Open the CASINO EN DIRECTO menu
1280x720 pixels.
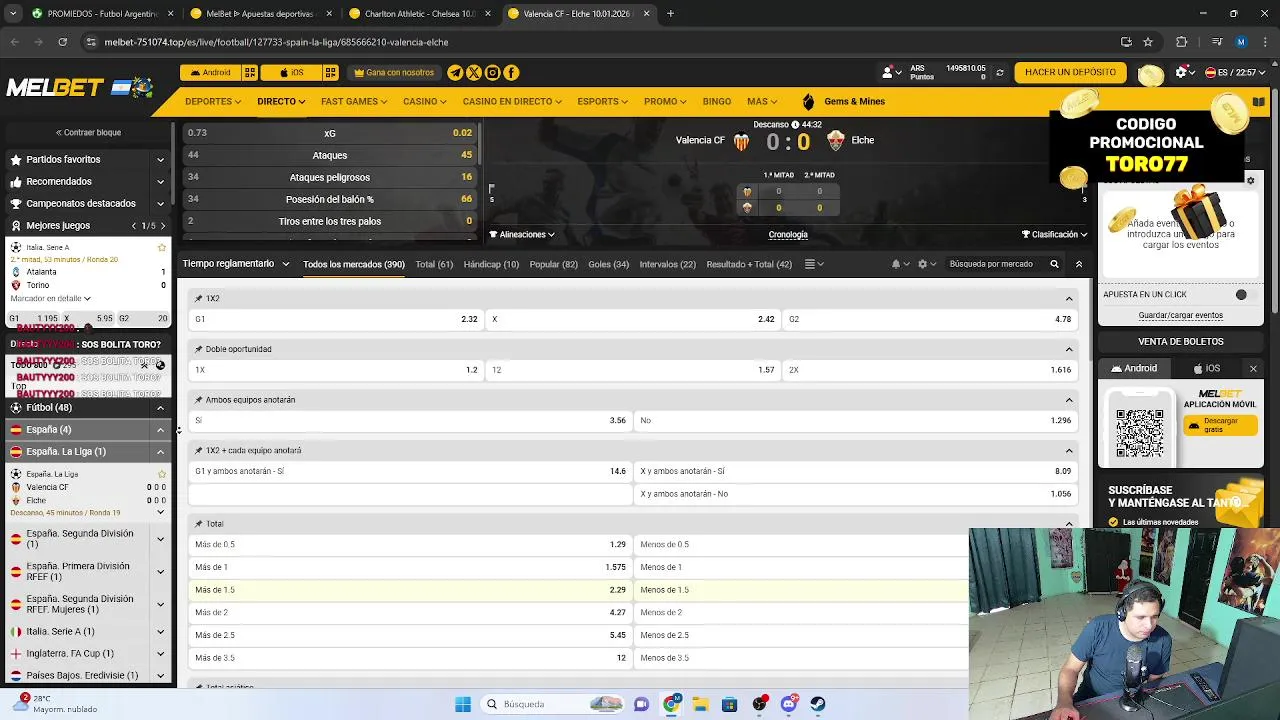512,101
